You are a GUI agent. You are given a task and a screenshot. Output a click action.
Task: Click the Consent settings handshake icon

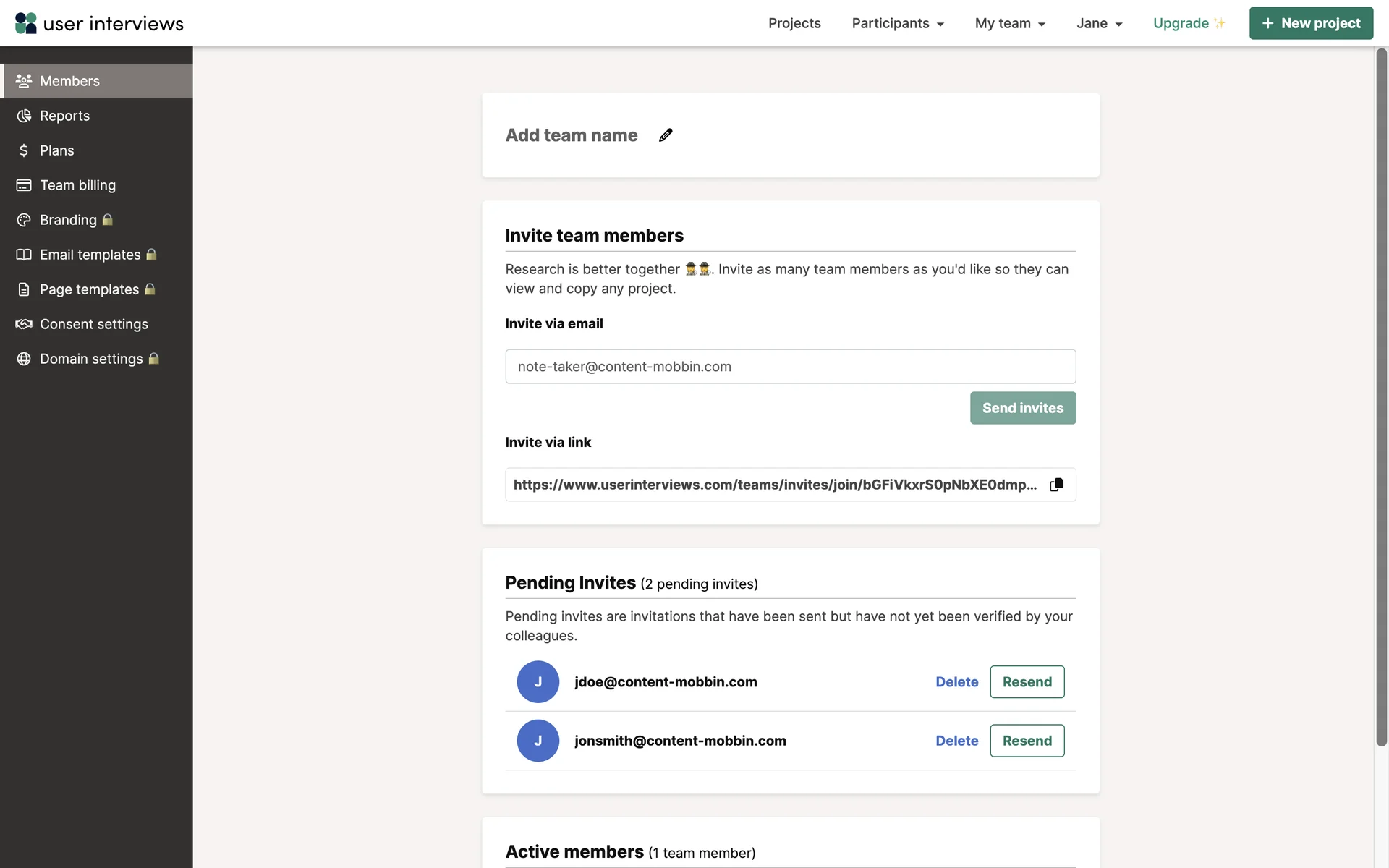[x=24, y=324]
